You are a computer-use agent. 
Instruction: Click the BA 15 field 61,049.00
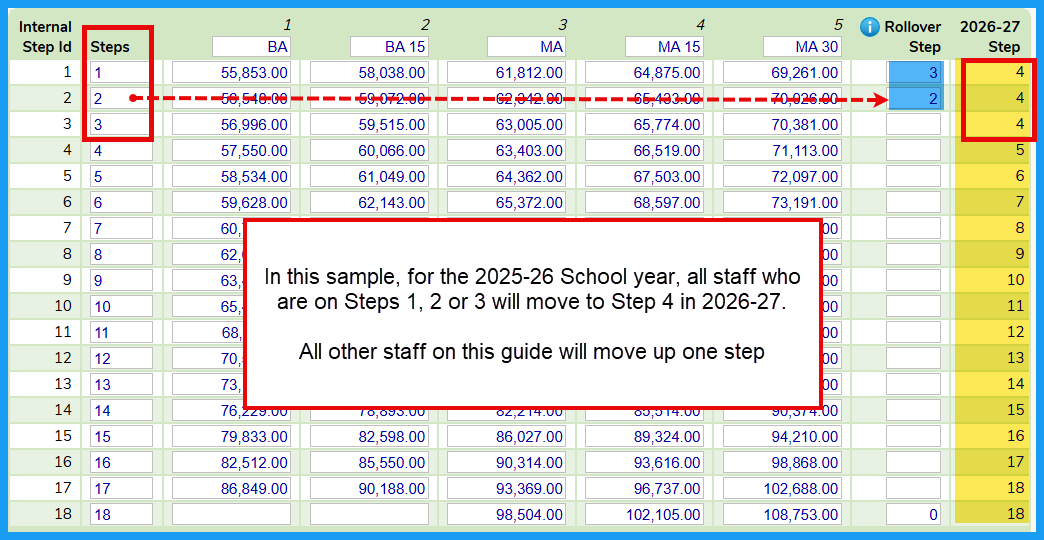tap(370, 176)
